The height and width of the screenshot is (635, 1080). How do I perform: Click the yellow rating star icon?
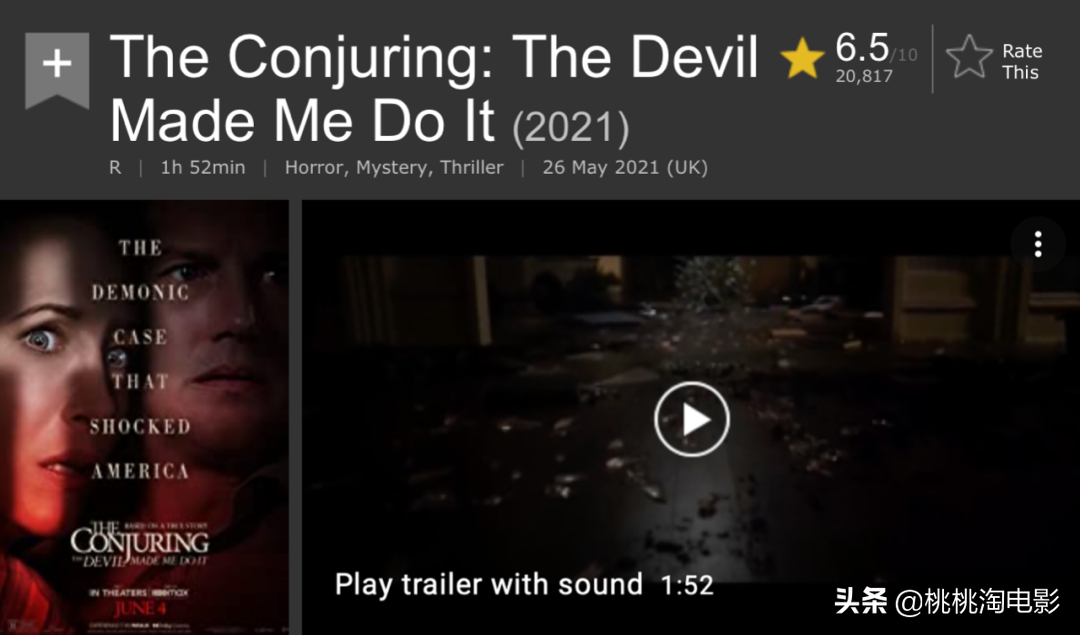point(802,59)
